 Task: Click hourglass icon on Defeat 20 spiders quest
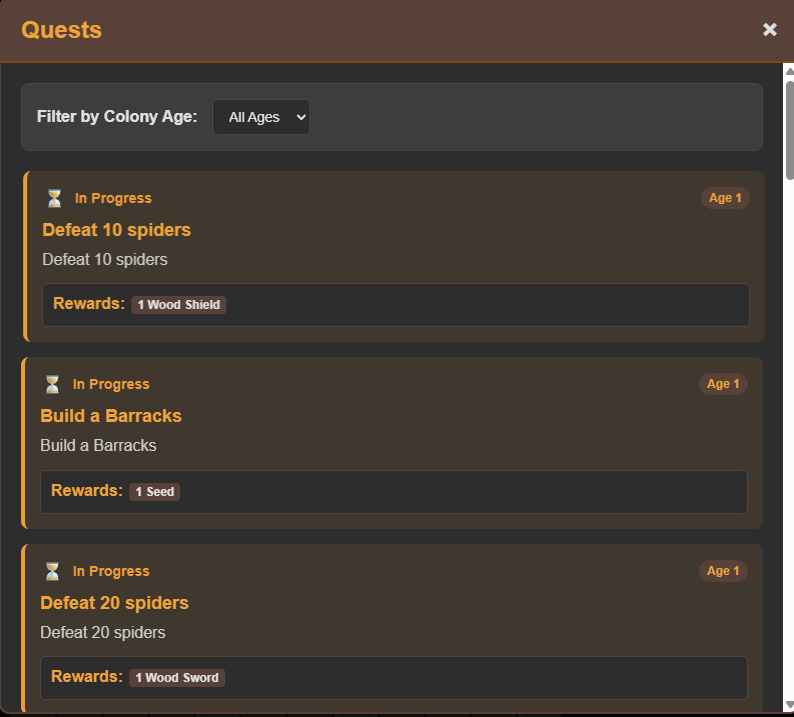coord(52,571)
